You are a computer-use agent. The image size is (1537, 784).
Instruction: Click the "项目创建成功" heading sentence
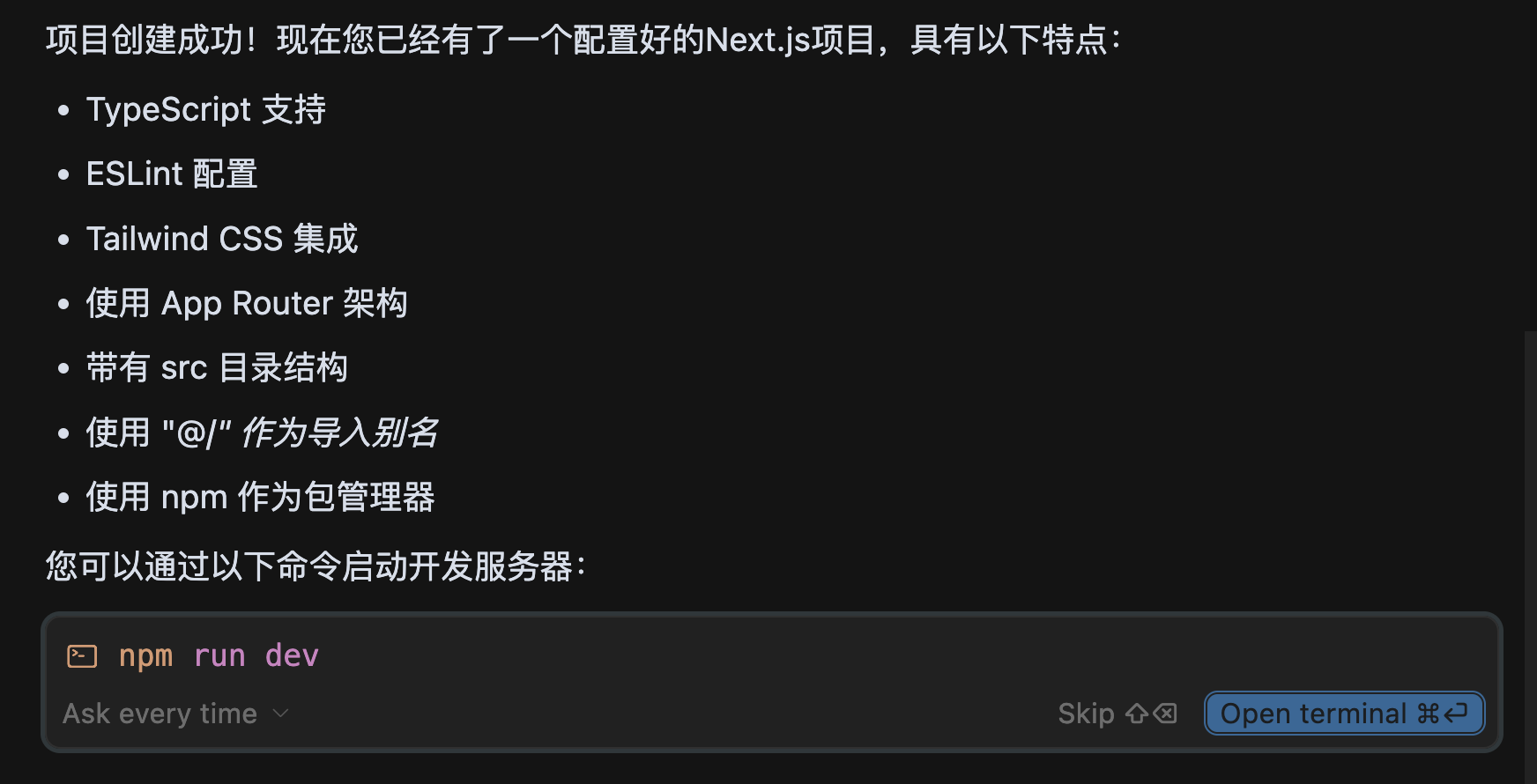tap(582, 41)
